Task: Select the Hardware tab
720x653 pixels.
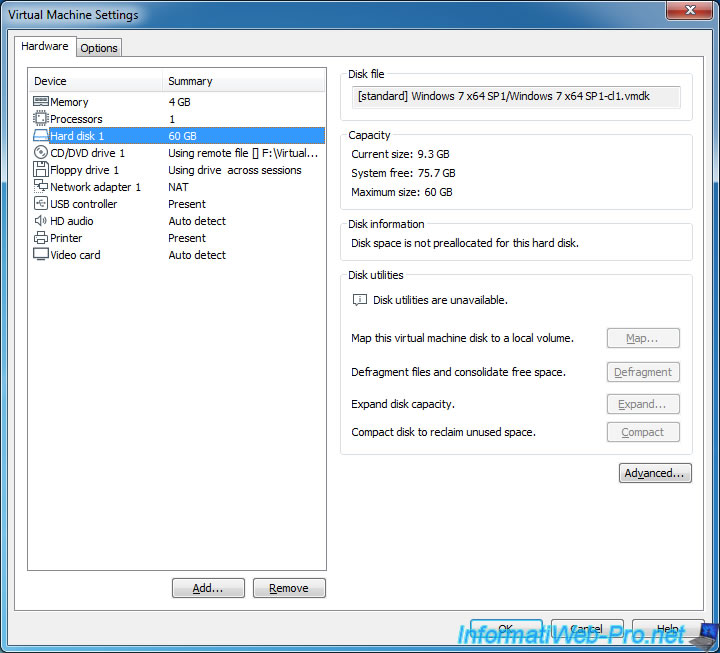Action: click(45, 47)
